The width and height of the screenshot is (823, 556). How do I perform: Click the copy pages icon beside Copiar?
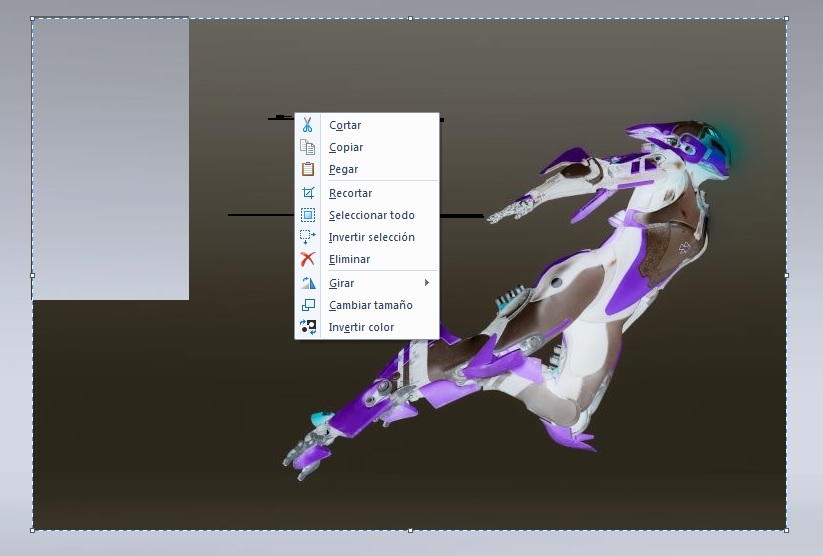point(308,147)
